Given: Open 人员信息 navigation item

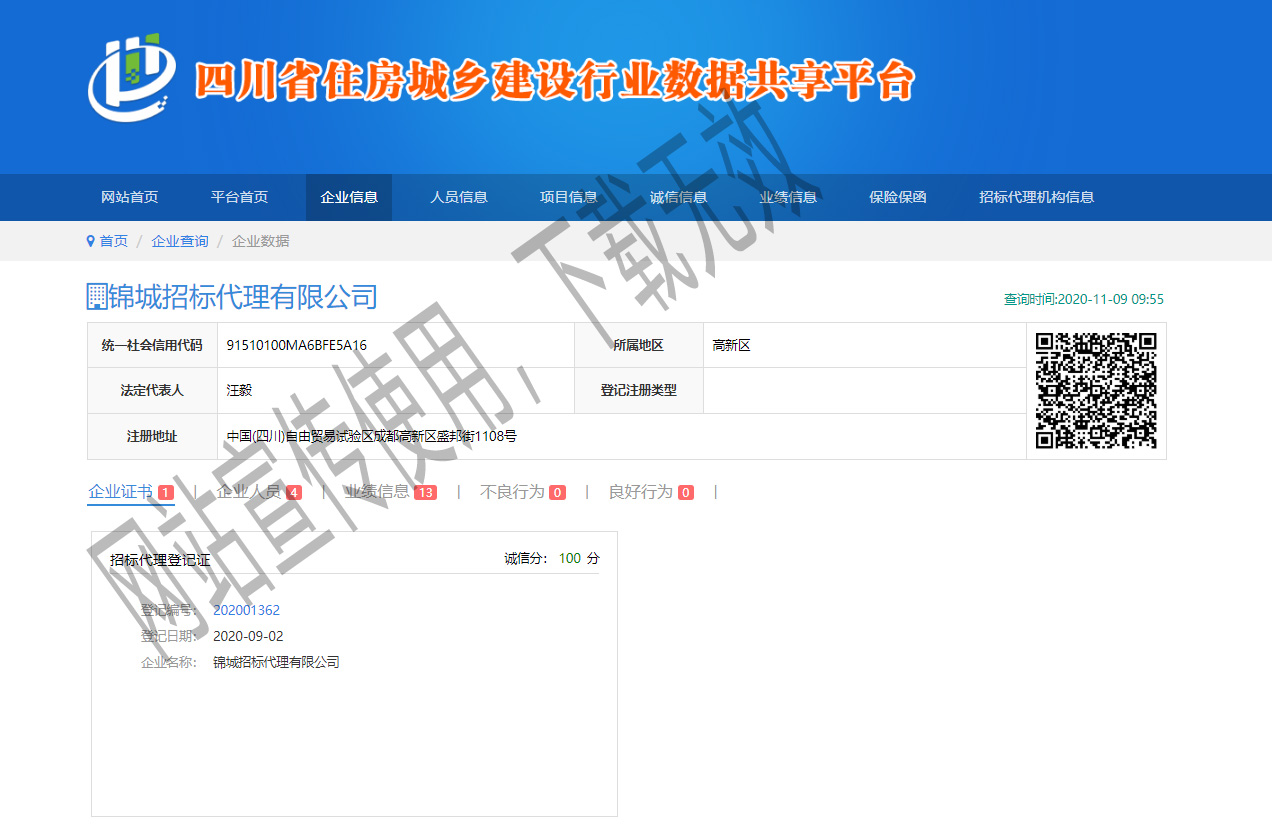Looking at the screenshot, I should coord(459,197).
